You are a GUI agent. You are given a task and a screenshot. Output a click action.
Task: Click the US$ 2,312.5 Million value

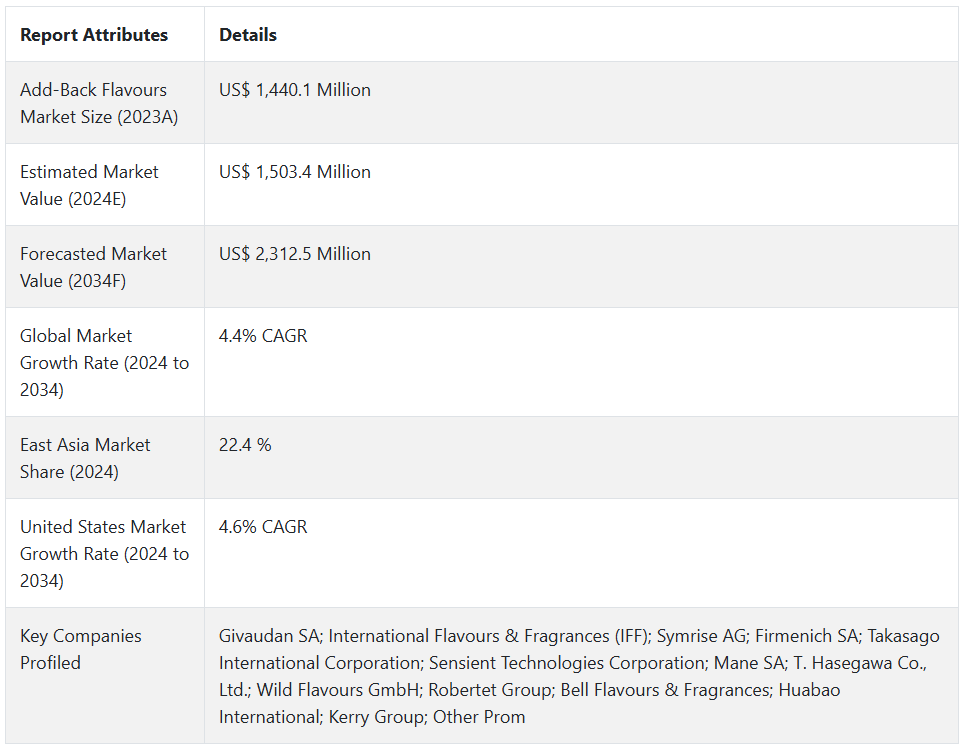(295, 254)
